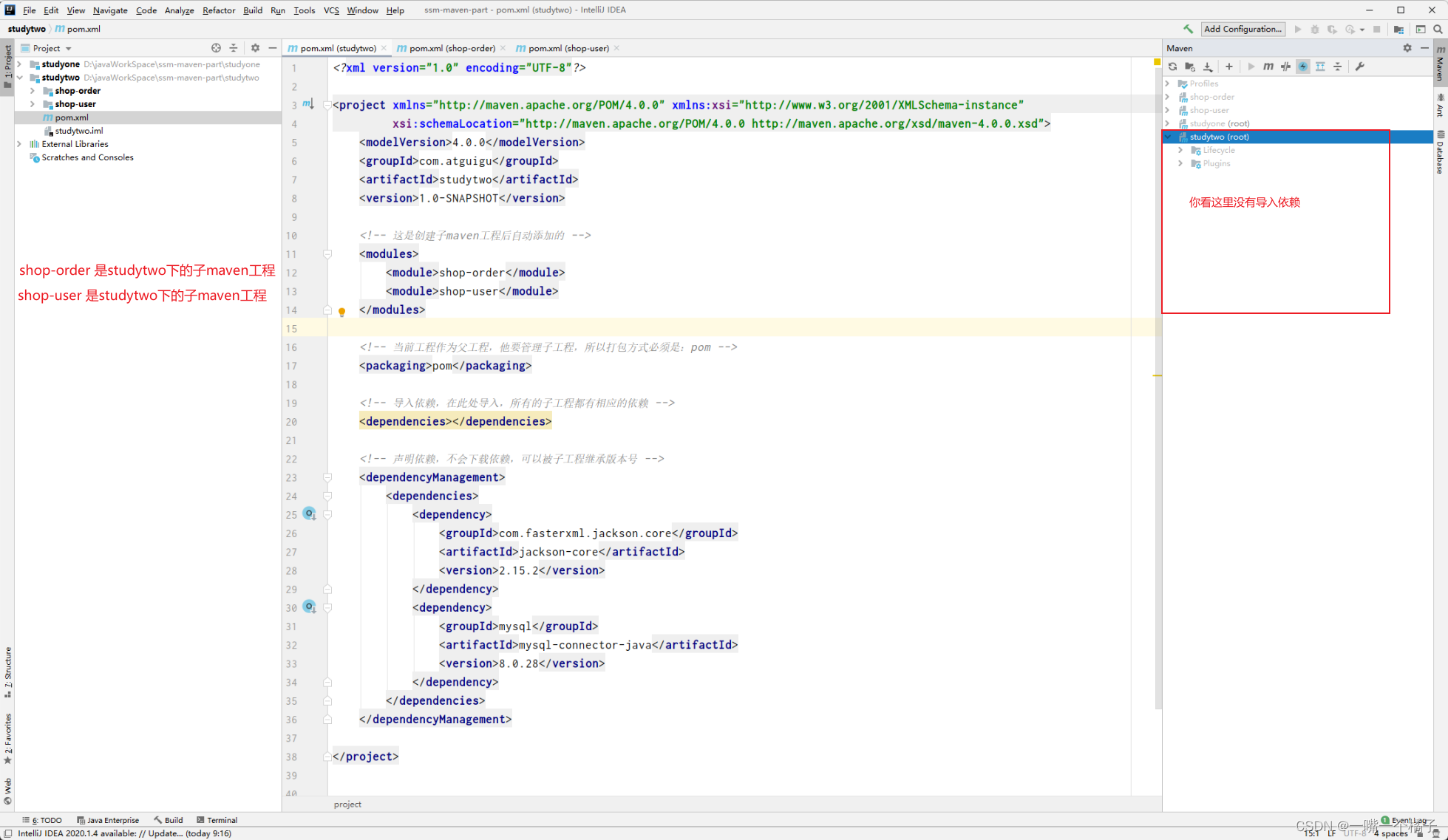Collapse all in Project panel
1448x840 pixels.
pyautogui.click(x=234, y=48)
